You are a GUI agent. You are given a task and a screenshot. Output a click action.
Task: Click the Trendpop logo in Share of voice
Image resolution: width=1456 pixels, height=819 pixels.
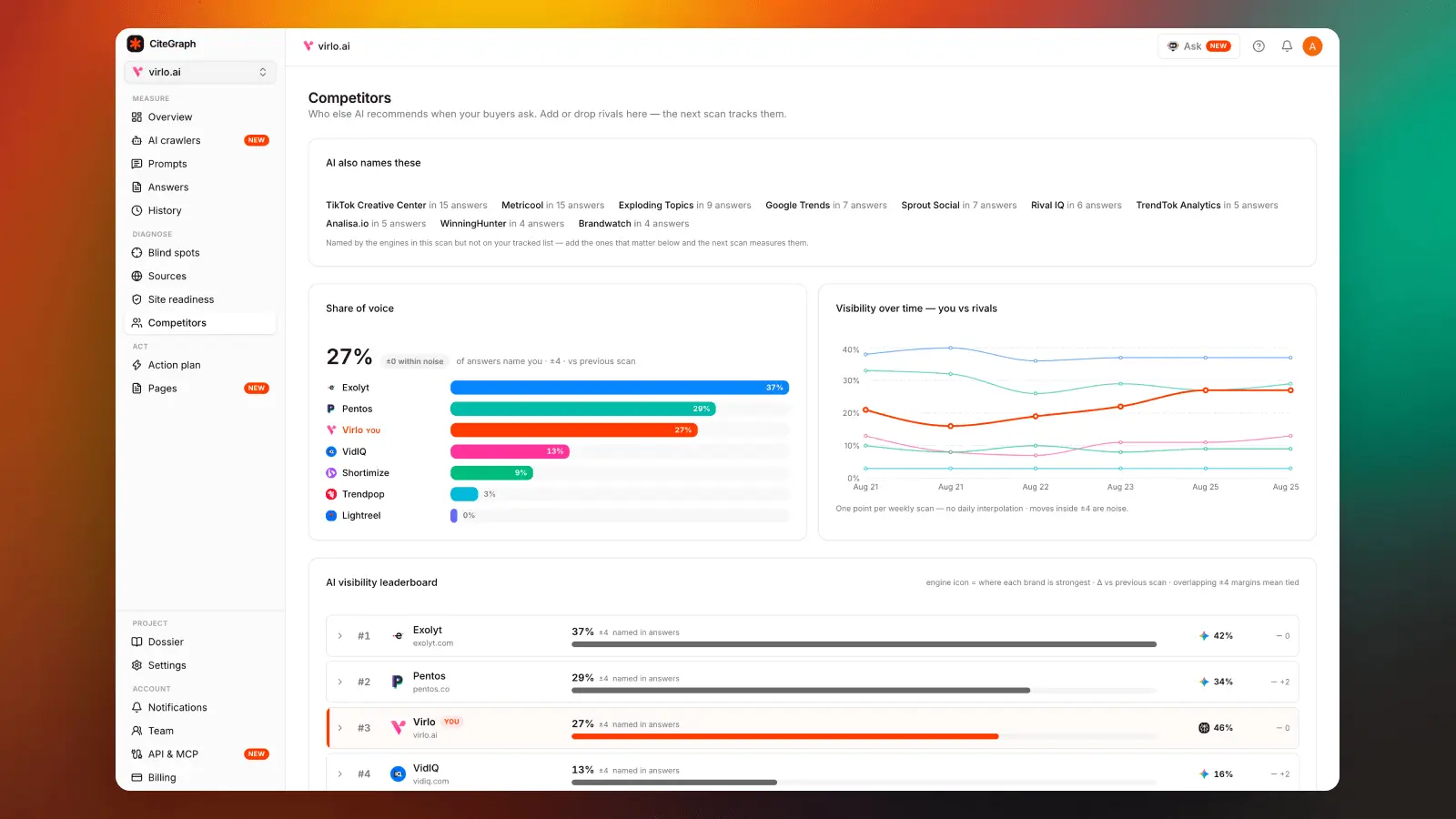(331, 494)
